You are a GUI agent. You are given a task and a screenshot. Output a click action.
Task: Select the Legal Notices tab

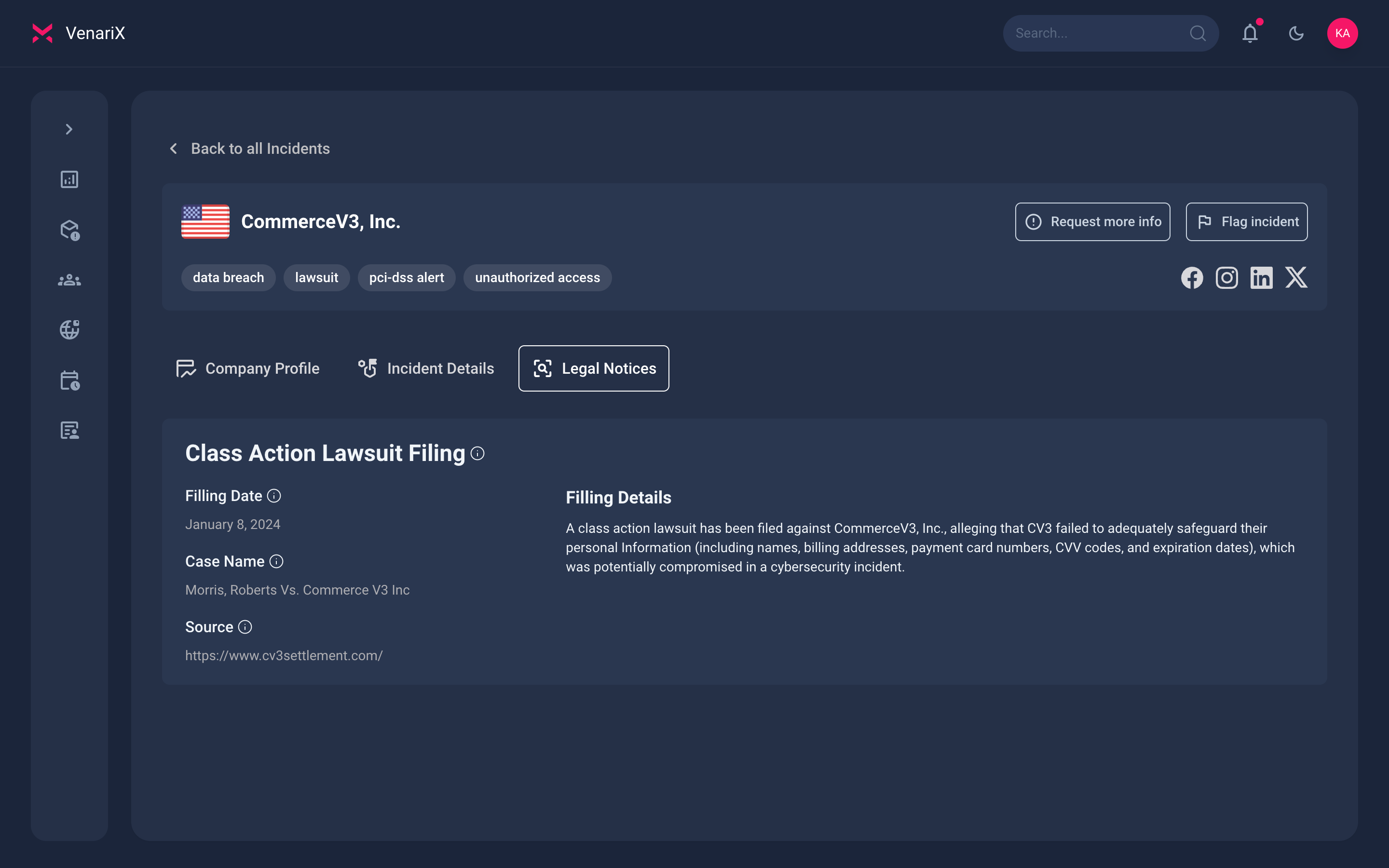[594, 368]
